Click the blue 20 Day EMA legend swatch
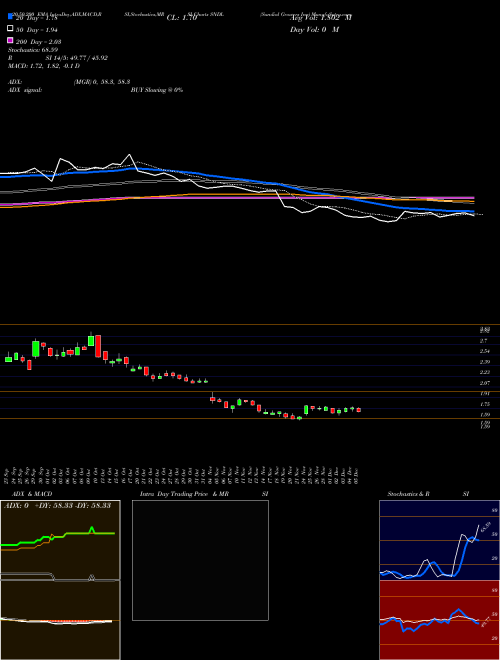 point(11,17)
